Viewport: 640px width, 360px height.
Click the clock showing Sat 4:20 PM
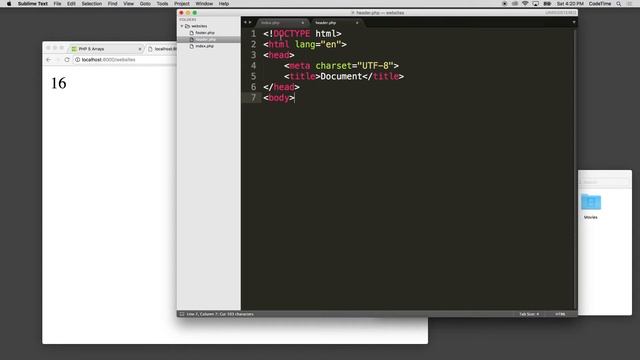[570, 4]
